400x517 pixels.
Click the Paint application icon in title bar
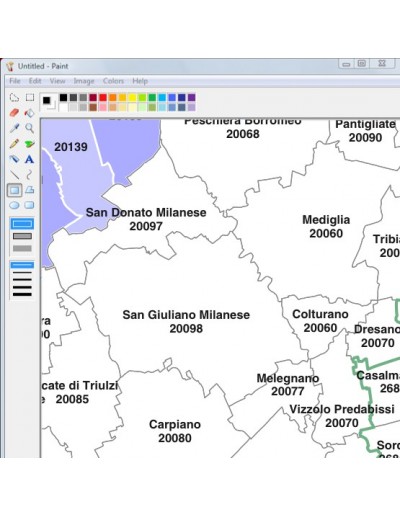10,66
